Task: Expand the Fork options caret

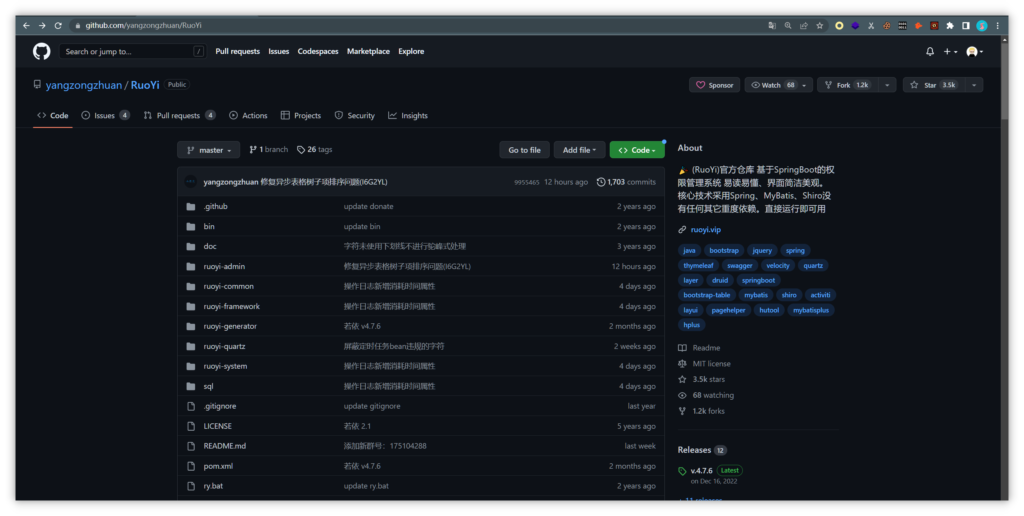Action: (x=887, y=85)
